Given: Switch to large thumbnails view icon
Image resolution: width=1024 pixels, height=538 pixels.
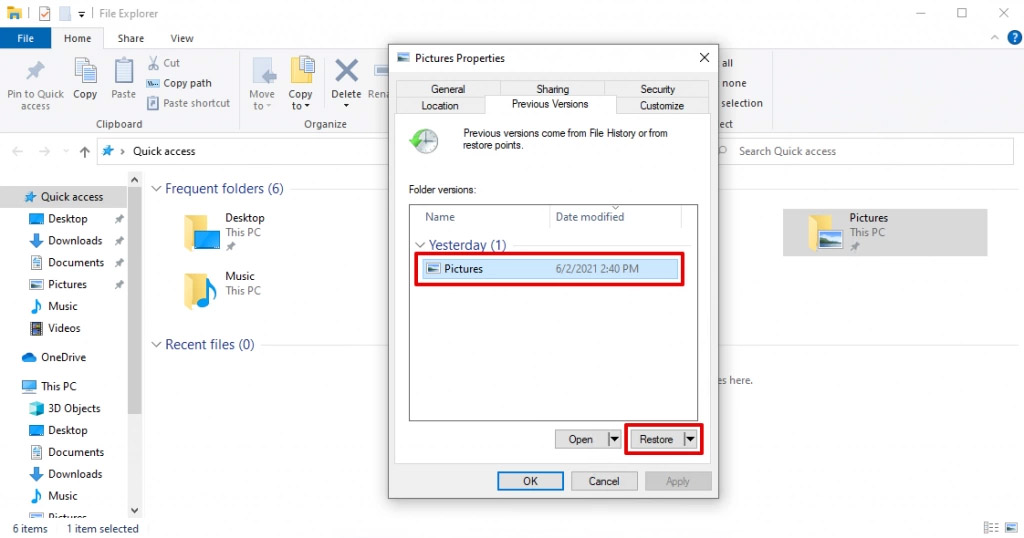Looking at the screenshot, I should point(1012,528).
